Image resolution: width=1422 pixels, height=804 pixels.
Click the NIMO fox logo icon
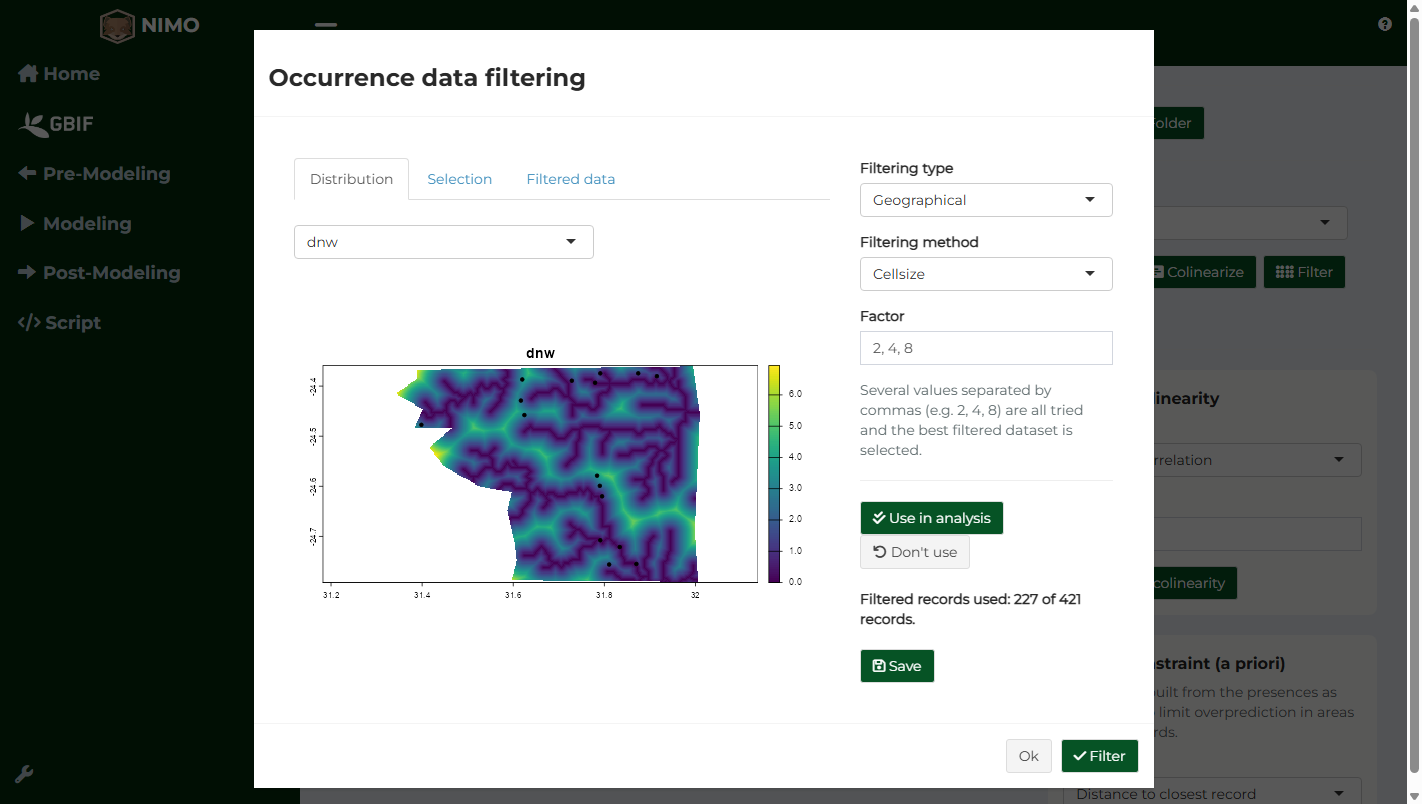(117, 26)
